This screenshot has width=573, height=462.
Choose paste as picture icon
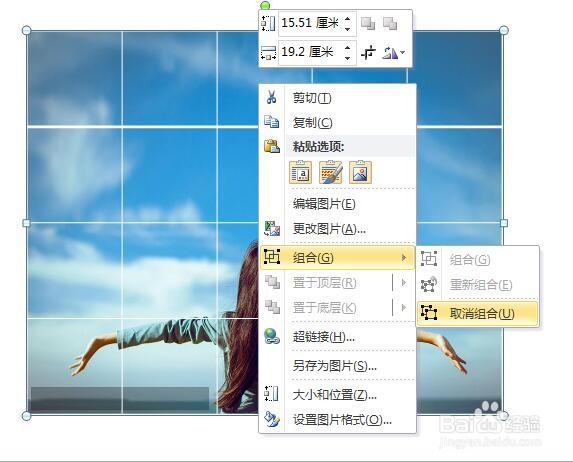tap(360, 172)
